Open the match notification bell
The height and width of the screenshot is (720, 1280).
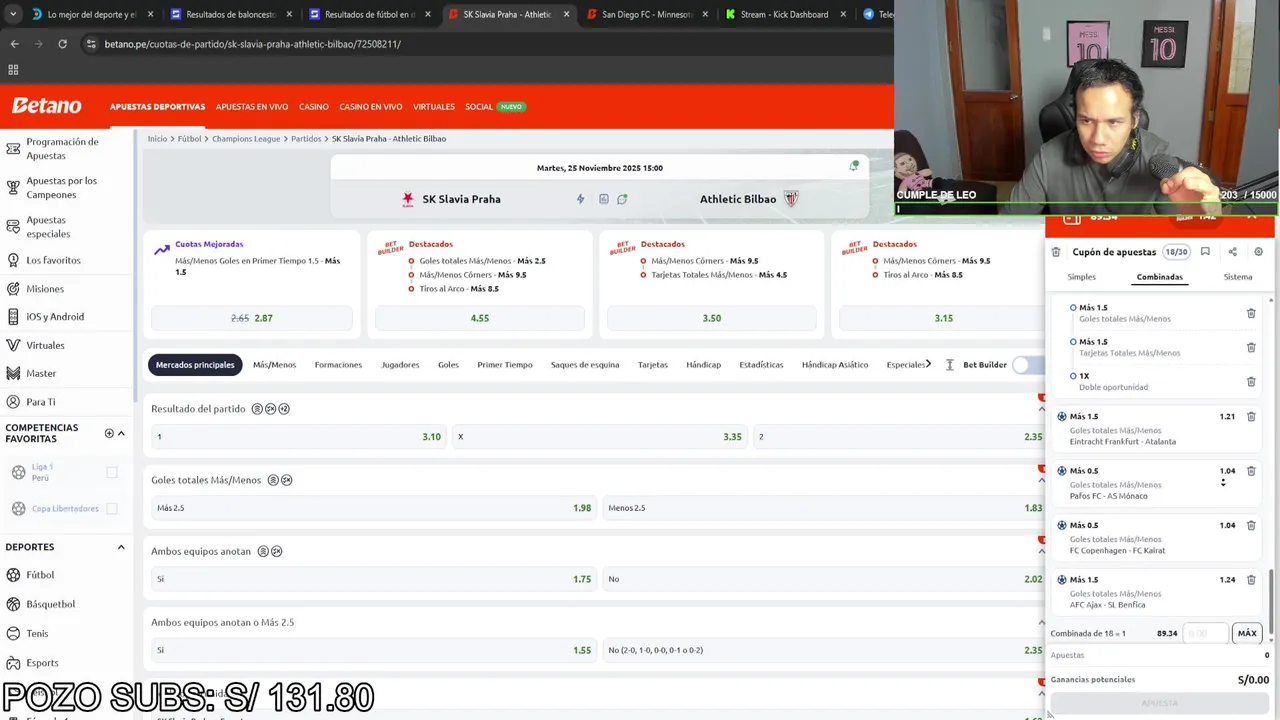tap(853, 167)
